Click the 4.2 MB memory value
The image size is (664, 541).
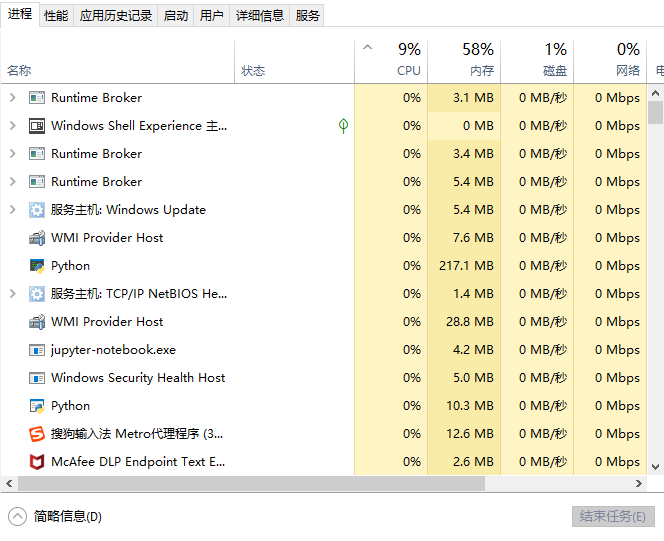[473, 350]
